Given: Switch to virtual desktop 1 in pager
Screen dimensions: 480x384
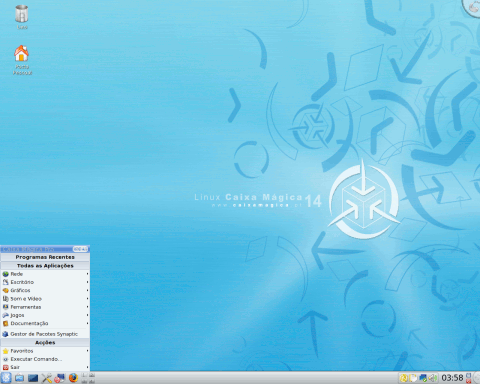Looking at the screenshot, I should [84, 375].
